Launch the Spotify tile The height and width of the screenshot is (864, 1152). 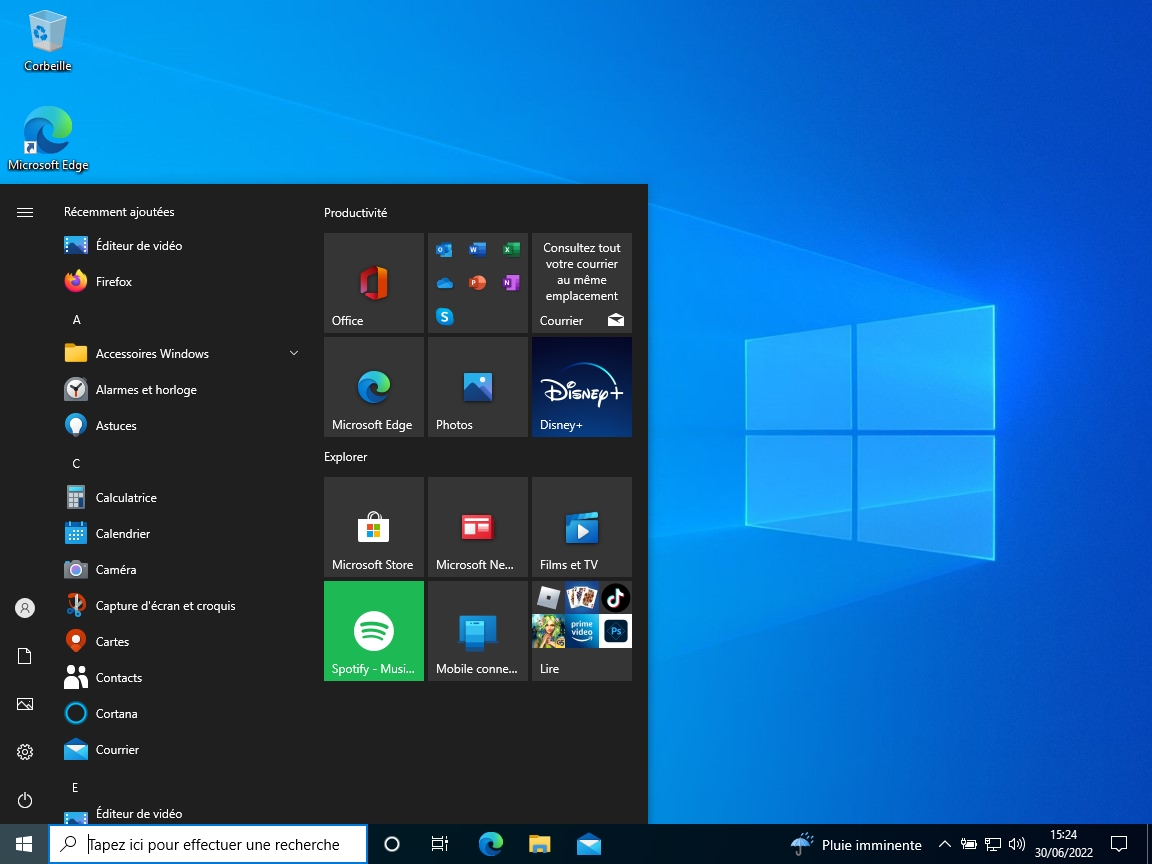point(374,631)
